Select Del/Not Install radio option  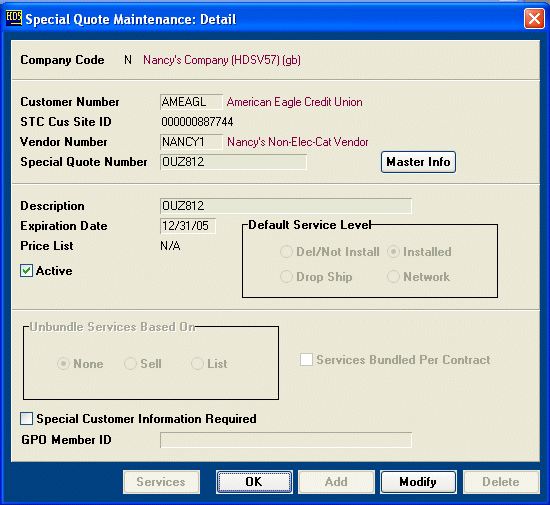[x=286, y=251]
